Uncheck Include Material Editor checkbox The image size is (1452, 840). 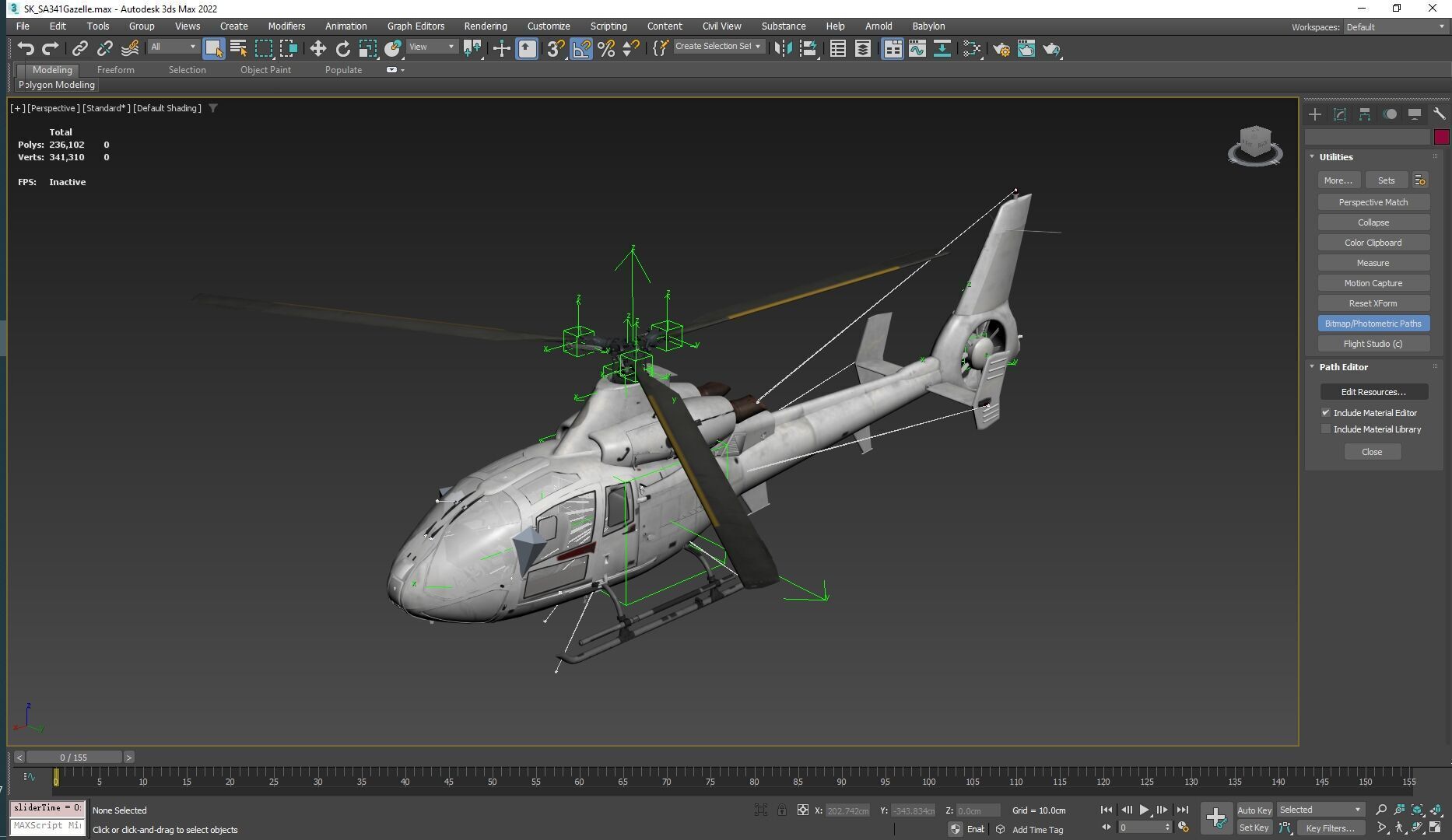[x=1326, y=413]
